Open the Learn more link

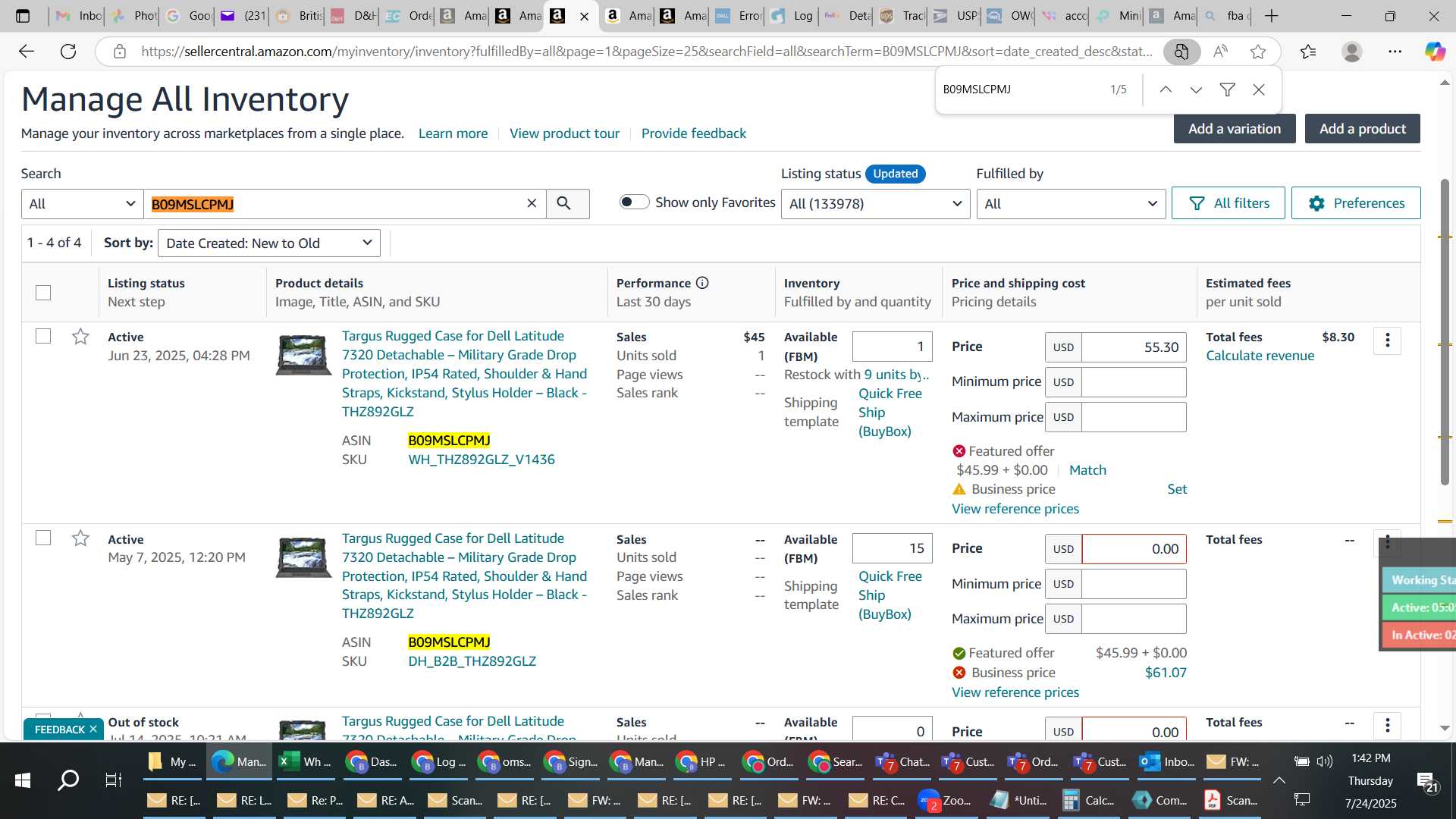[x=453, y=133]
